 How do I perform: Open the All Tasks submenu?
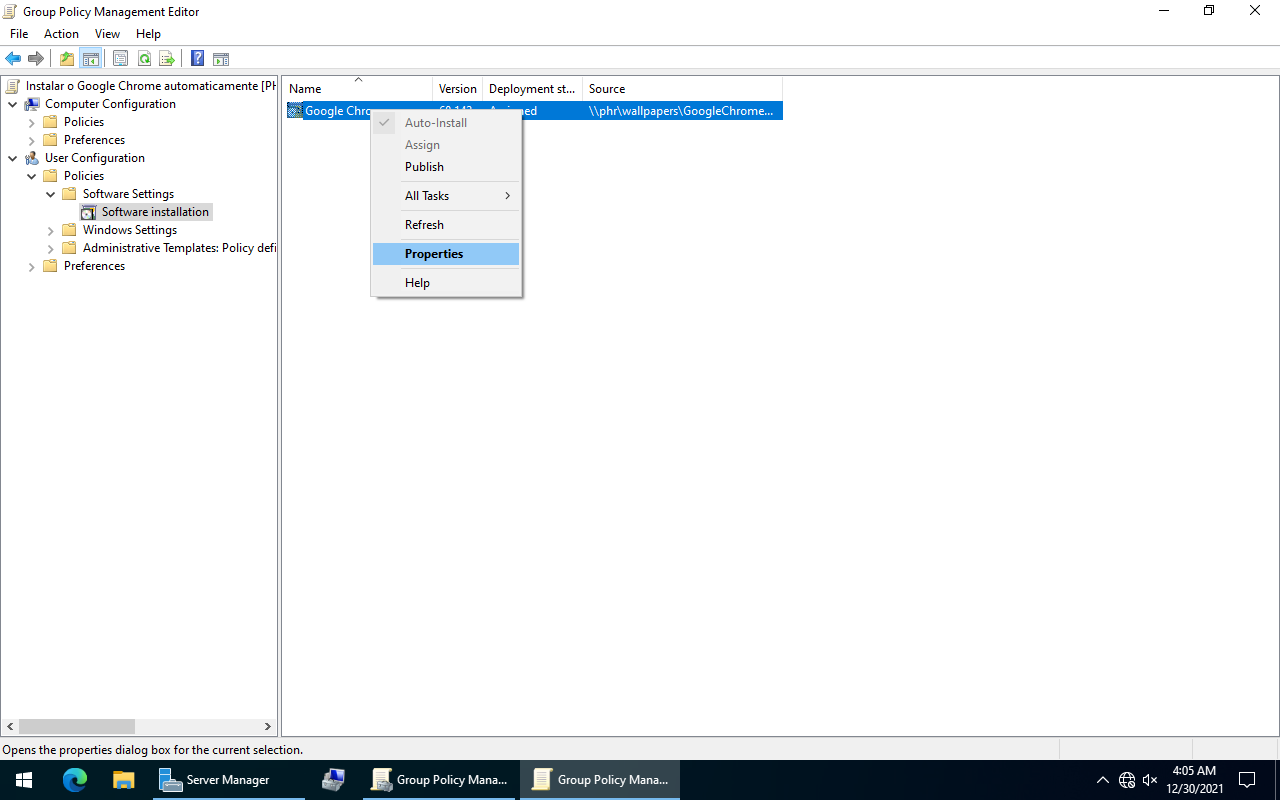coord(427,196)
